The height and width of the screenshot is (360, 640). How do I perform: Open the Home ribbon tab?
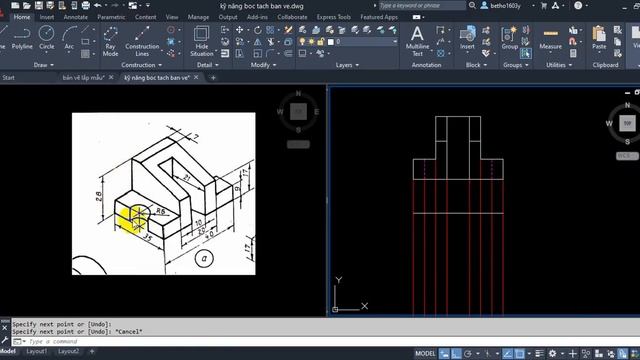point(22,17)
